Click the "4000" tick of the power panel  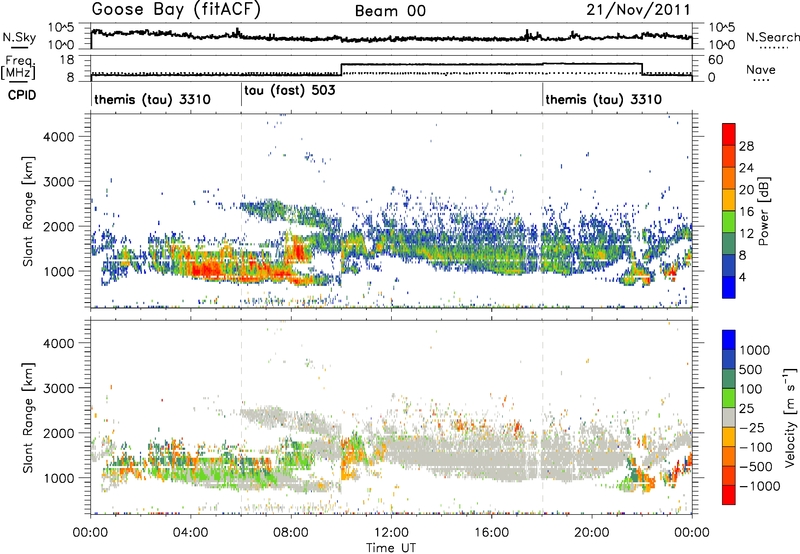58,137
